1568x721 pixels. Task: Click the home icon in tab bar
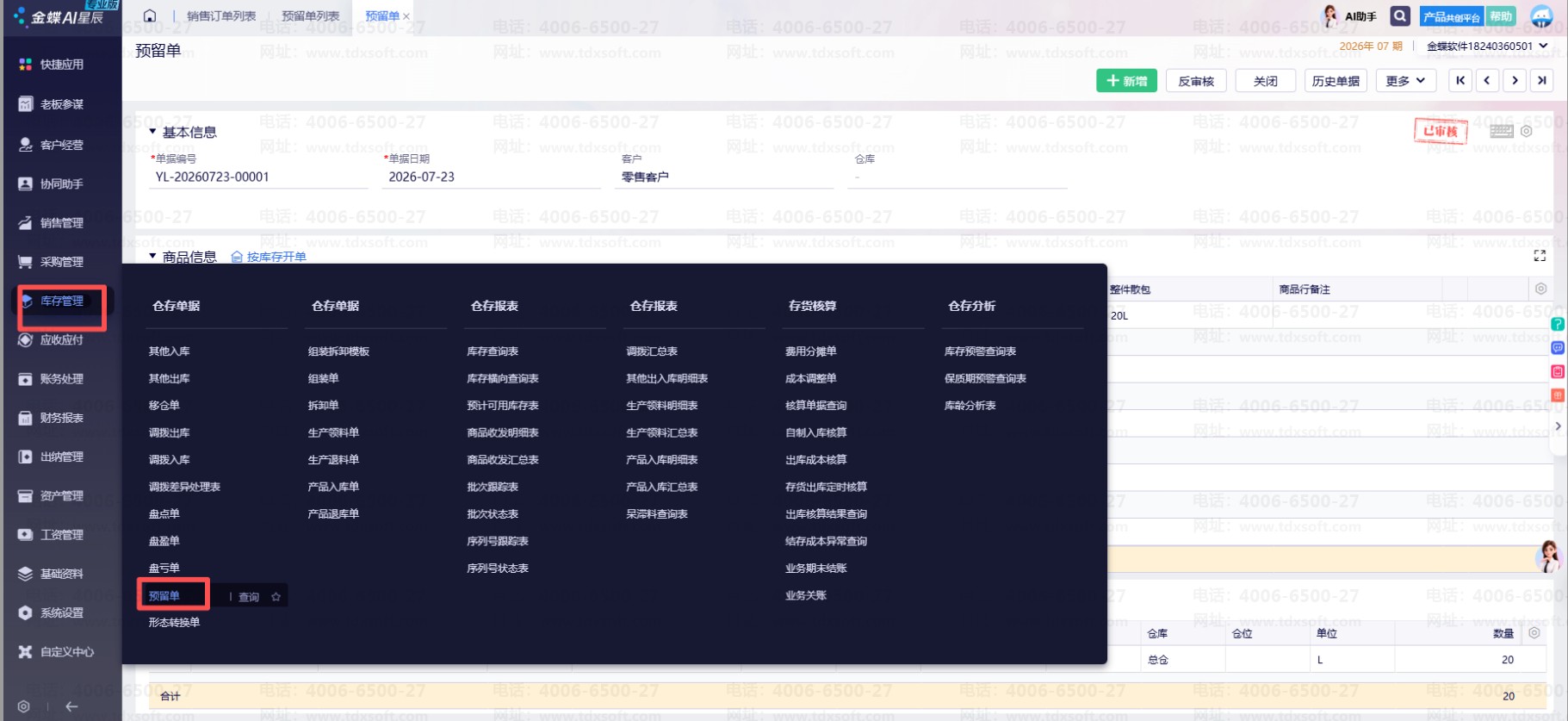point(150,16)
